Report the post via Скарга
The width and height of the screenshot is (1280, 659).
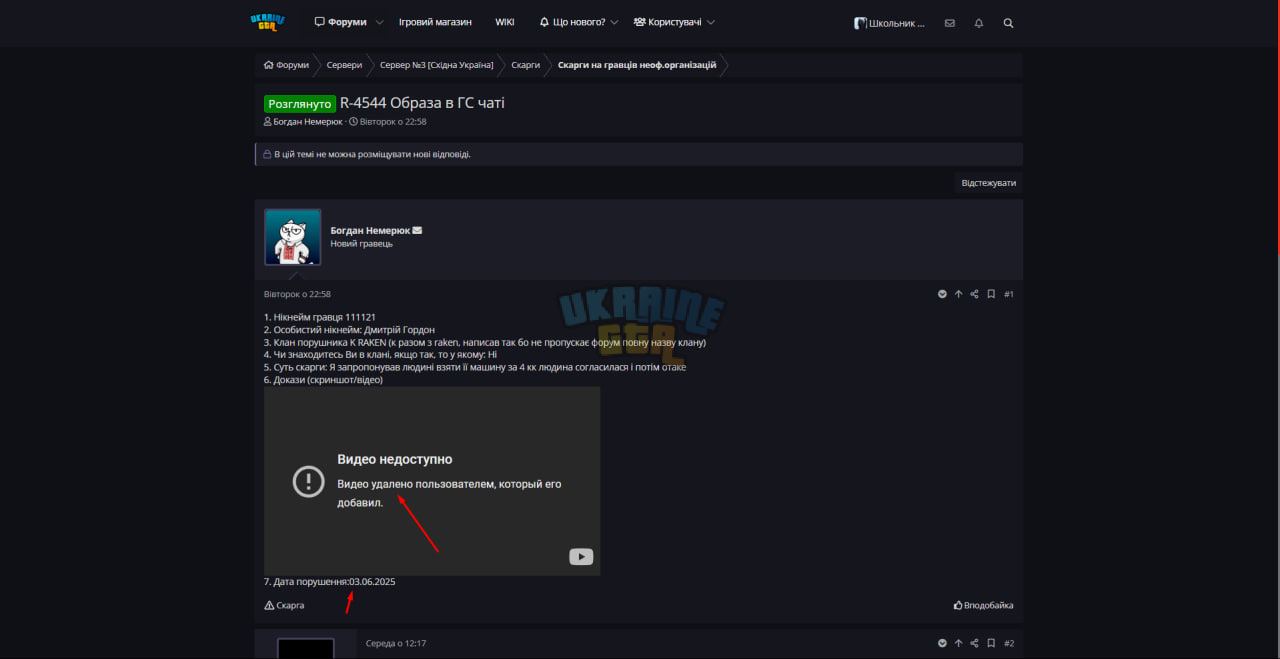coord(284,605)
